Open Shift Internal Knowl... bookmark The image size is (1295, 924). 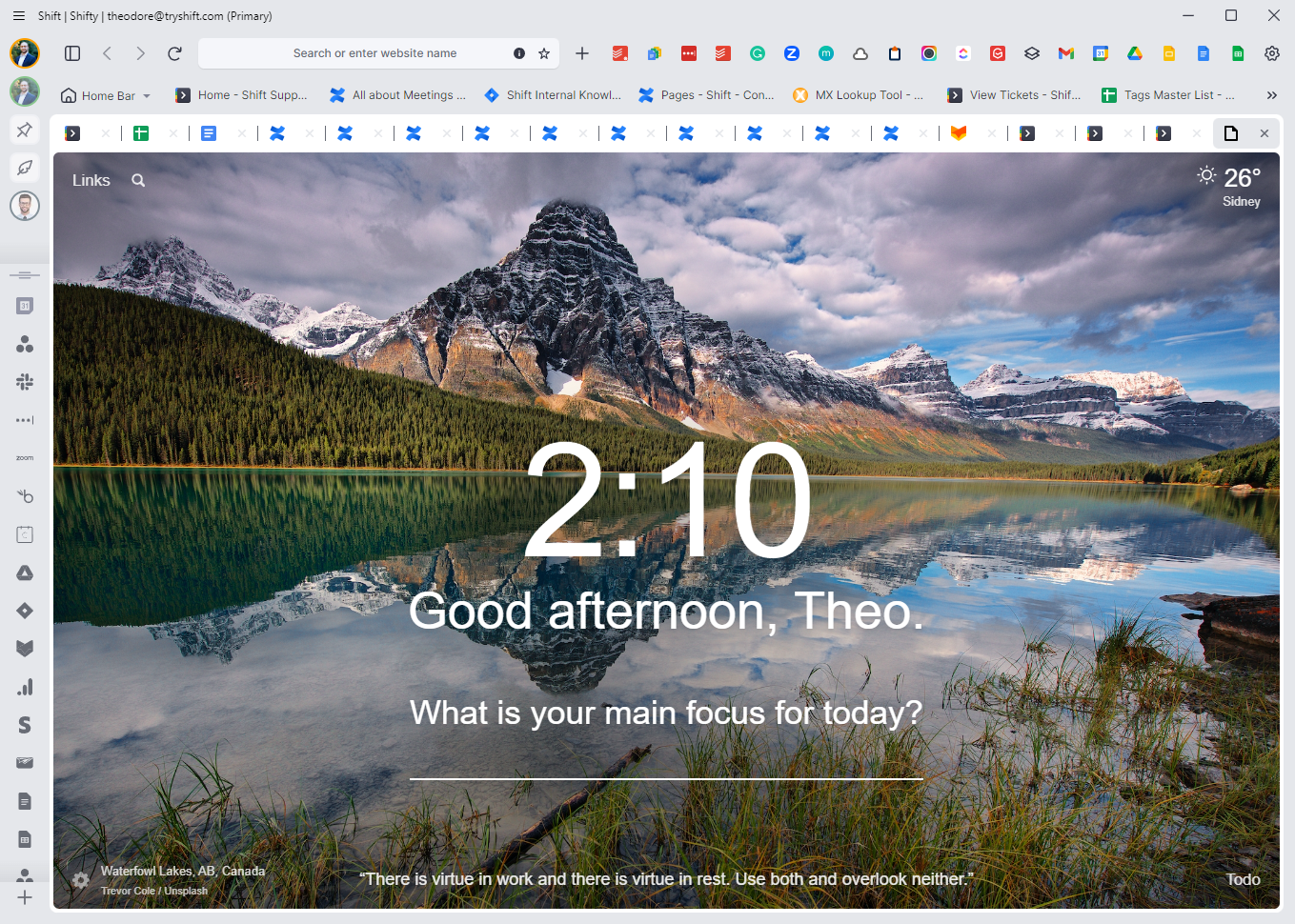click(x=553, y=95)
